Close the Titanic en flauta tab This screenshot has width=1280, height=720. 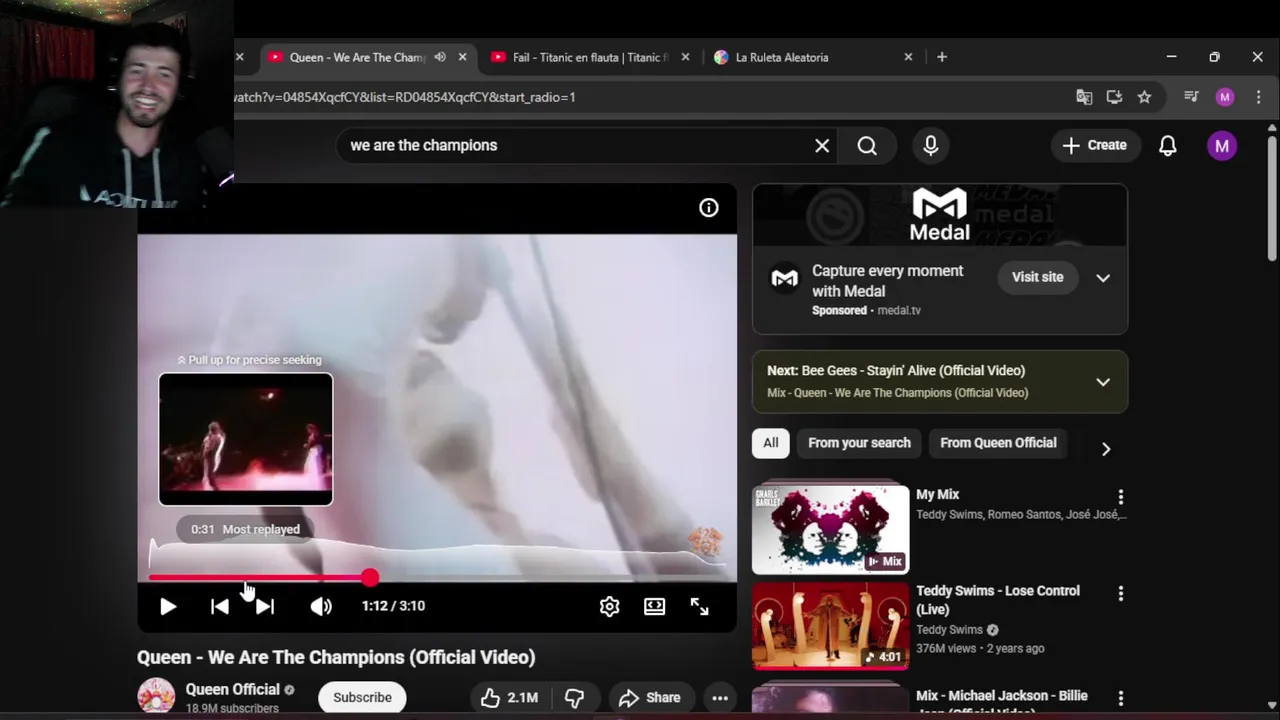pyautogui.click(x=685, y=58)
